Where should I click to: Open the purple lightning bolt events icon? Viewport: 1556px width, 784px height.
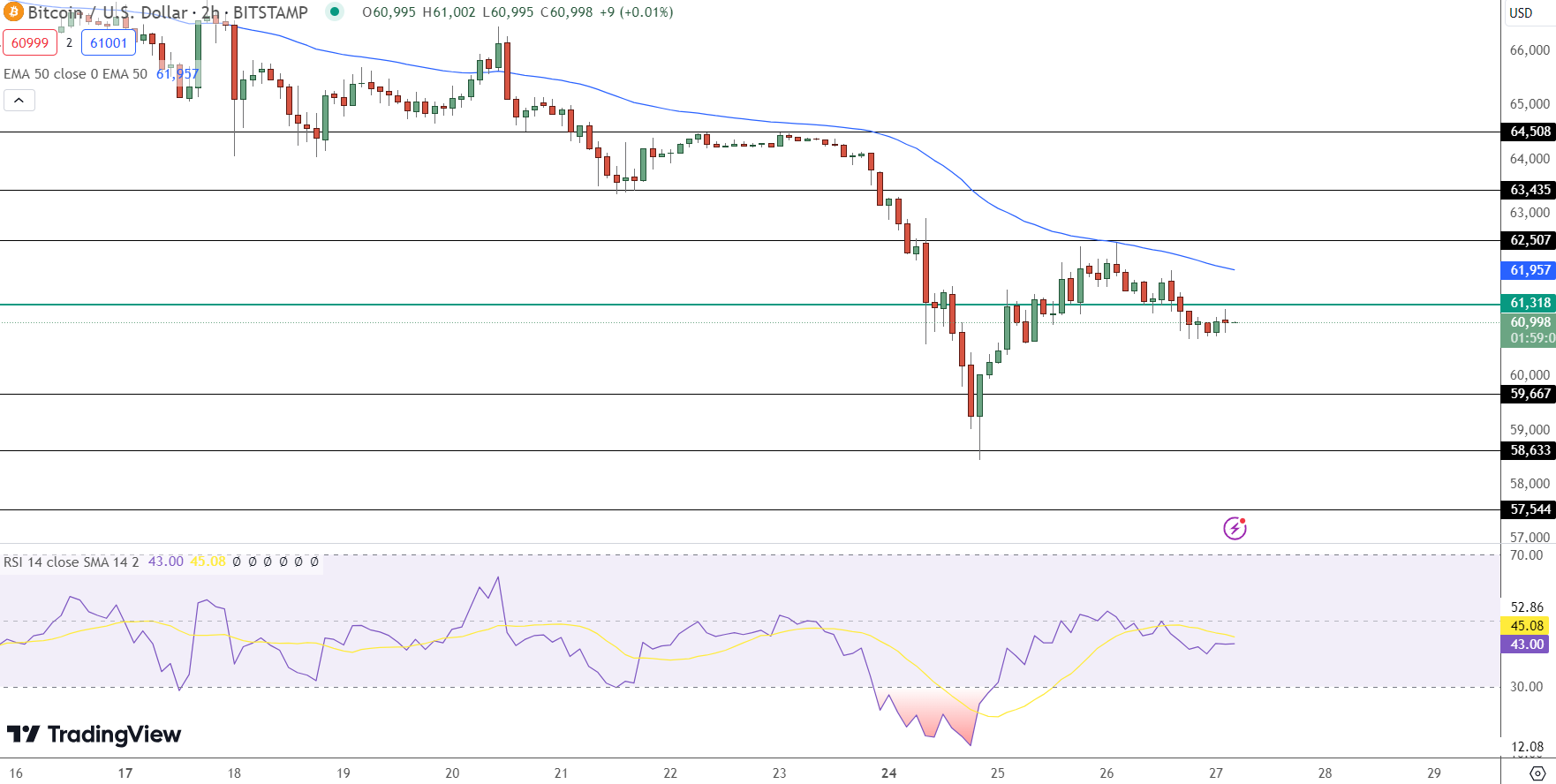1234,528
